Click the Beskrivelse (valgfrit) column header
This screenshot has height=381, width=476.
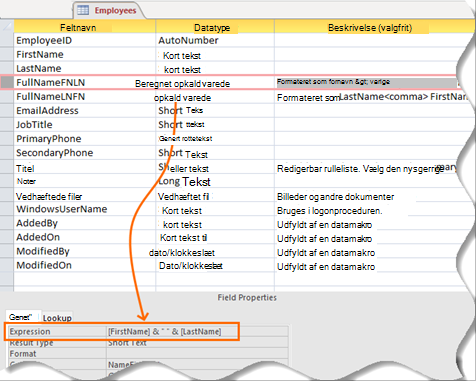[370, 27]
